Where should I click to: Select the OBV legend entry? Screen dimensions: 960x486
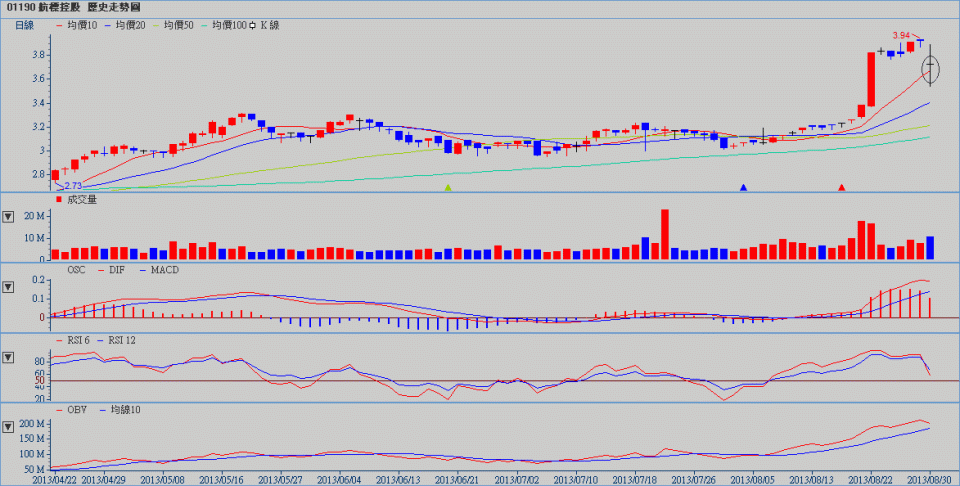tap(79, 411)
